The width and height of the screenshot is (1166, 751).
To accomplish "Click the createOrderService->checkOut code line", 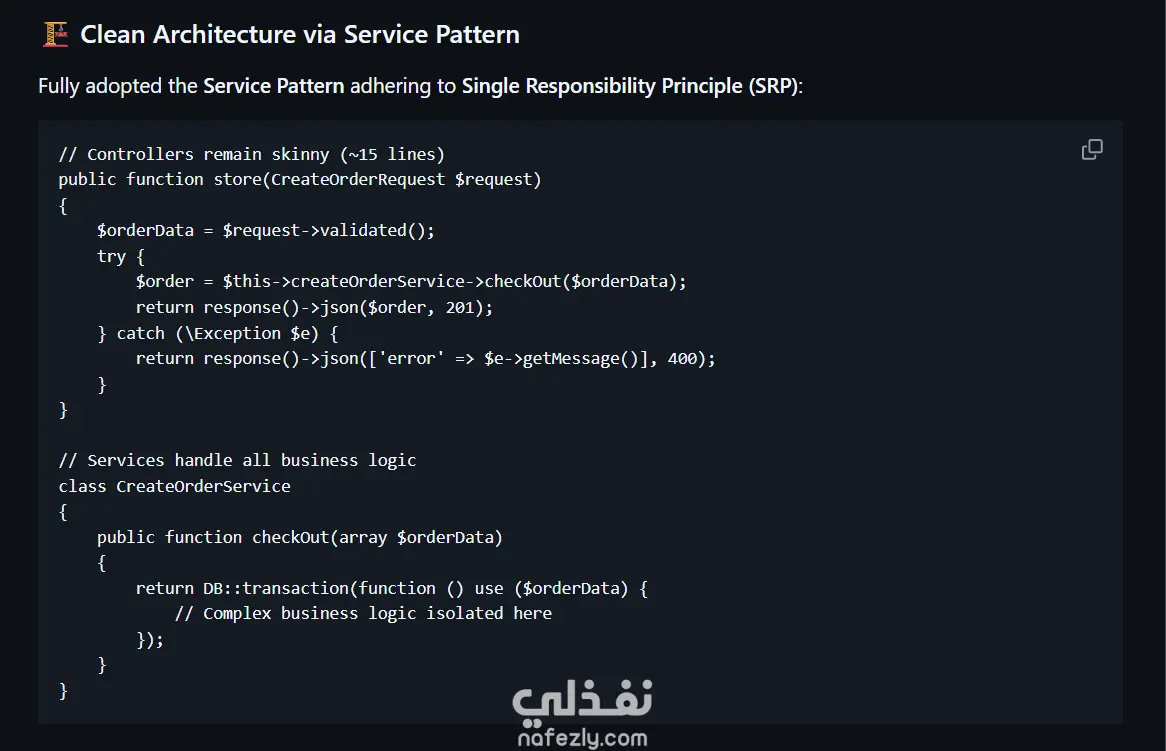I will pyautogui.click(x=411, y=282).
